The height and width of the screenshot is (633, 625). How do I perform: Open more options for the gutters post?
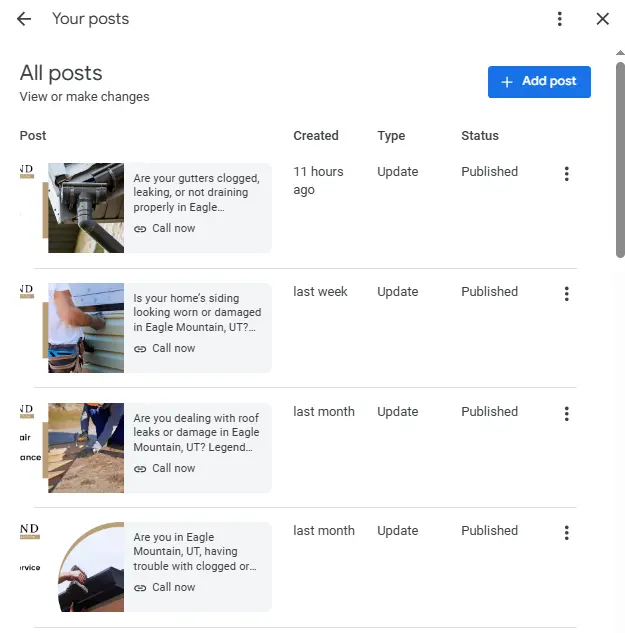point(566,174)
